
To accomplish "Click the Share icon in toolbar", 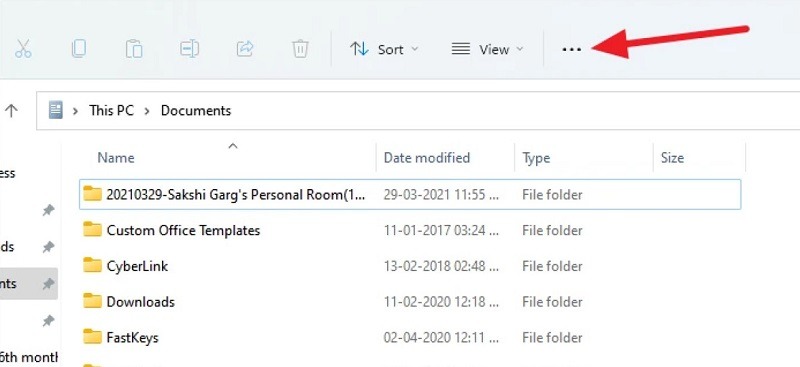I will point(245,49).
